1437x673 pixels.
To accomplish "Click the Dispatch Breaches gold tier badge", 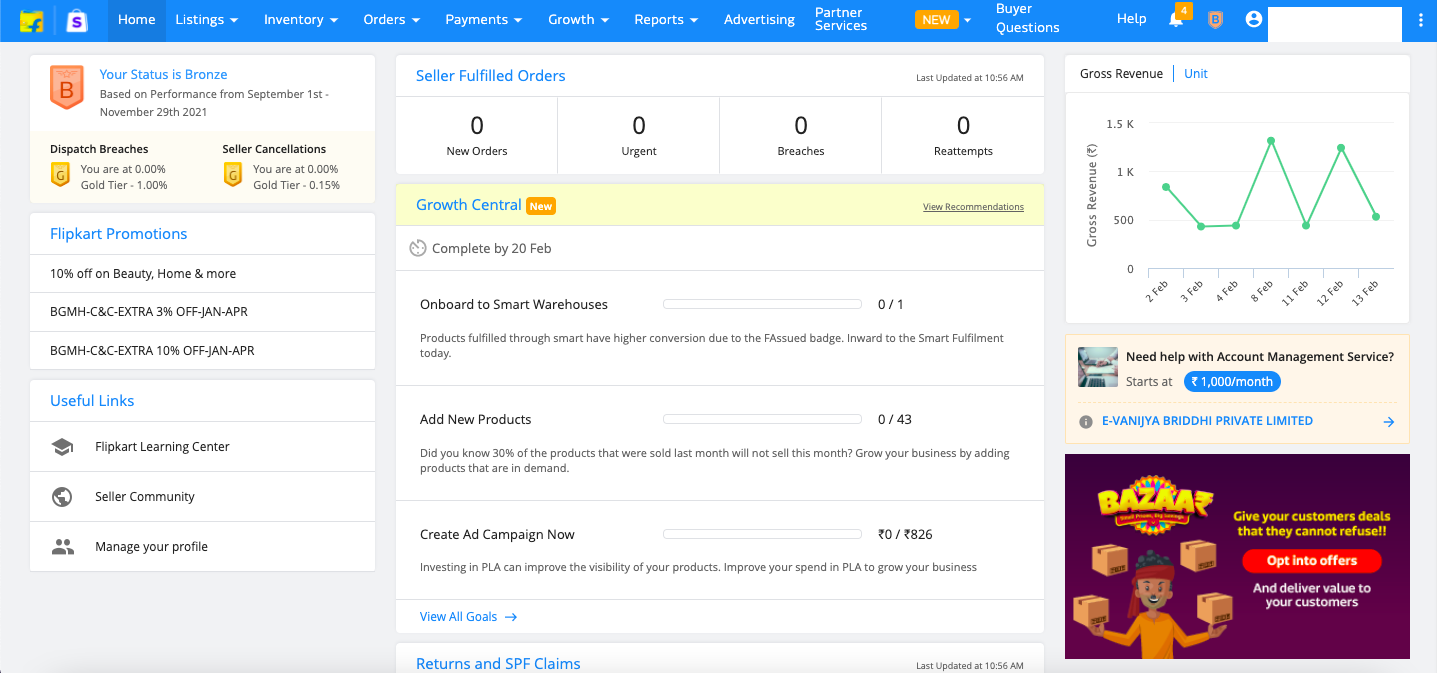I will [x=60, y=176].
